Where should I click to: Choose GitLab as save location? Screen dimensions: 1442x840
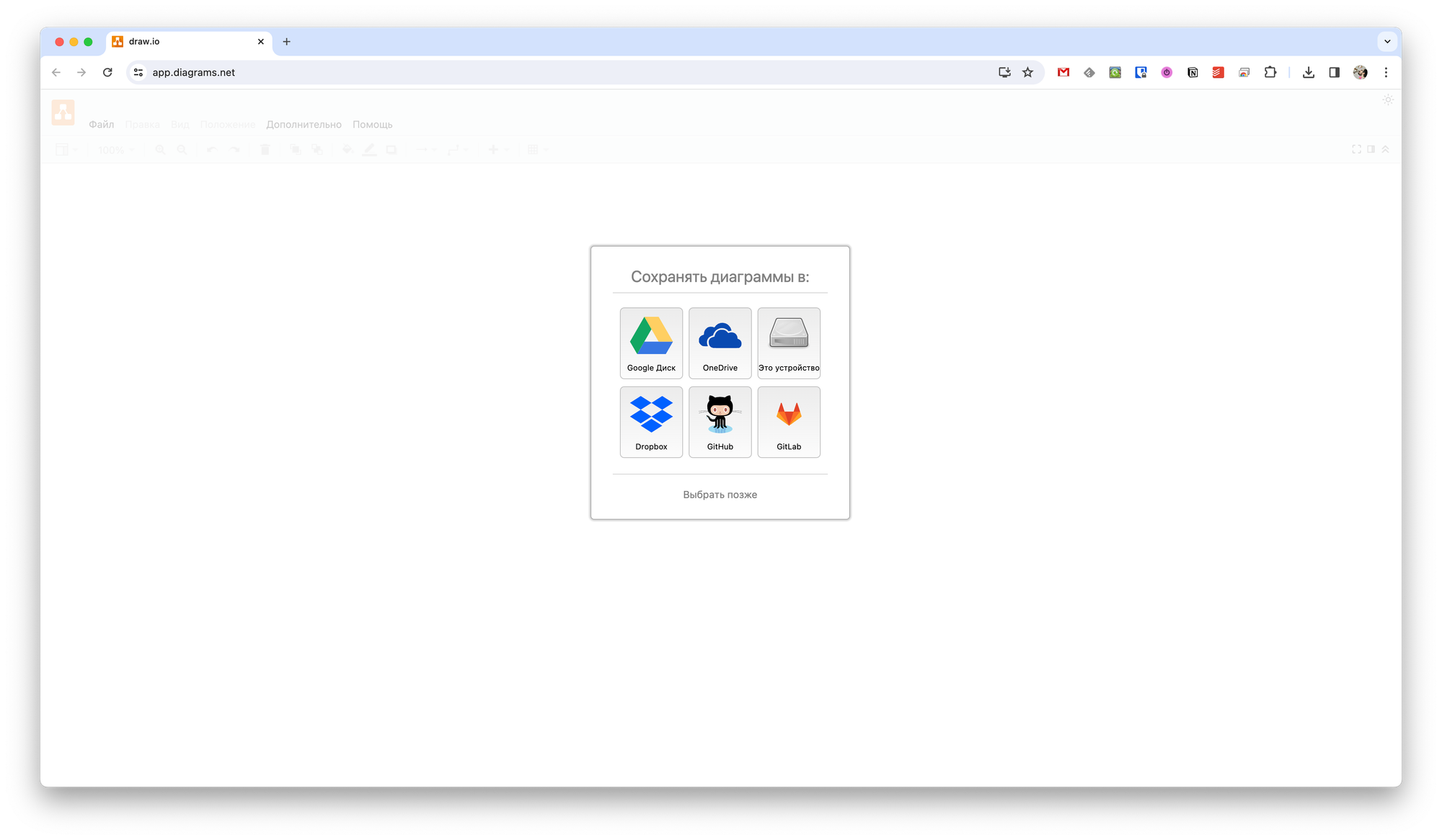pyautogui.click(x=789, y=421)
